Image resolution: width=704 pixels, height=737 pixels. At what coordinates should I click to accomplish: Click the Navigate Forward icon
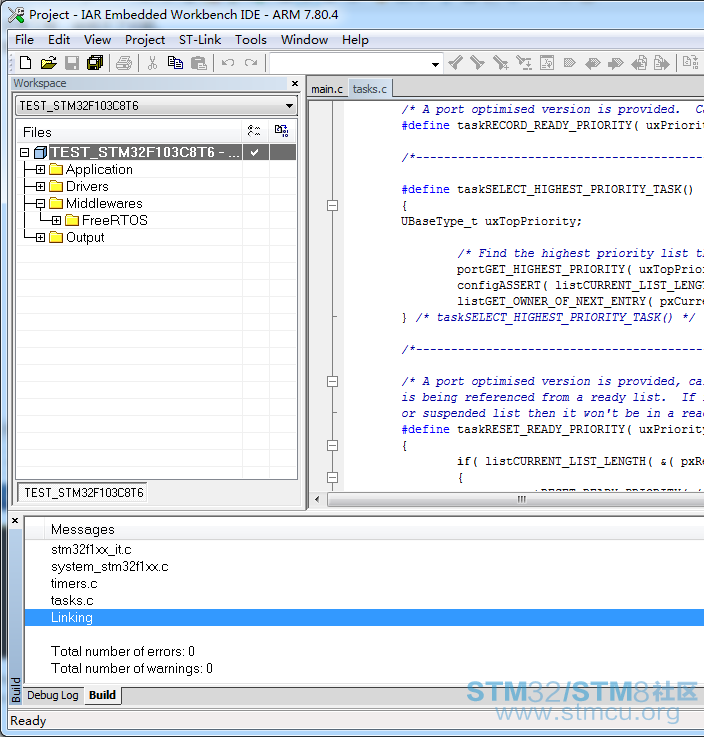(x=661, y=63)
